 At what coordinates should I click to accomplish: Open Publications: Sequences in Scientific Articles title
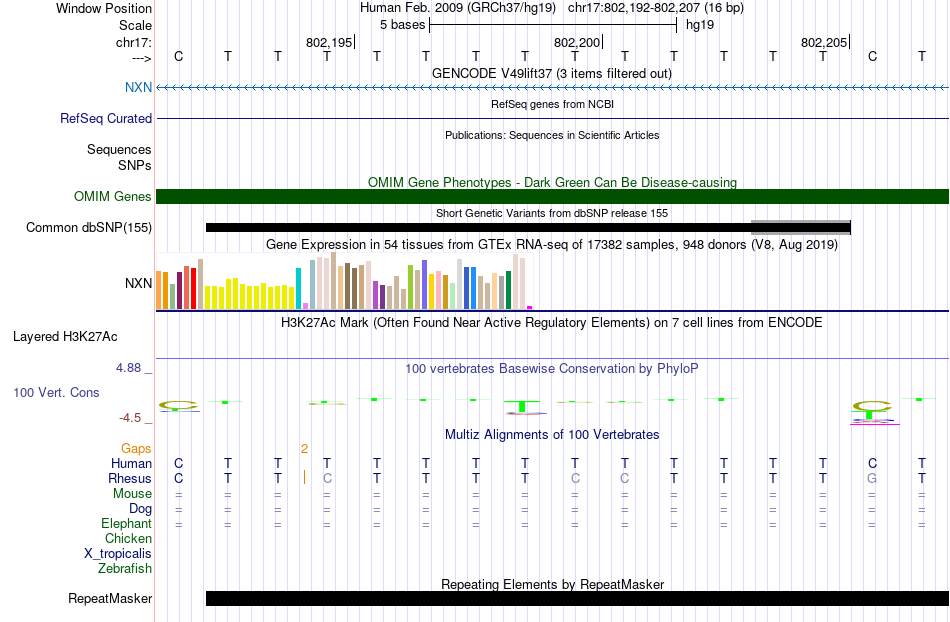552,135
